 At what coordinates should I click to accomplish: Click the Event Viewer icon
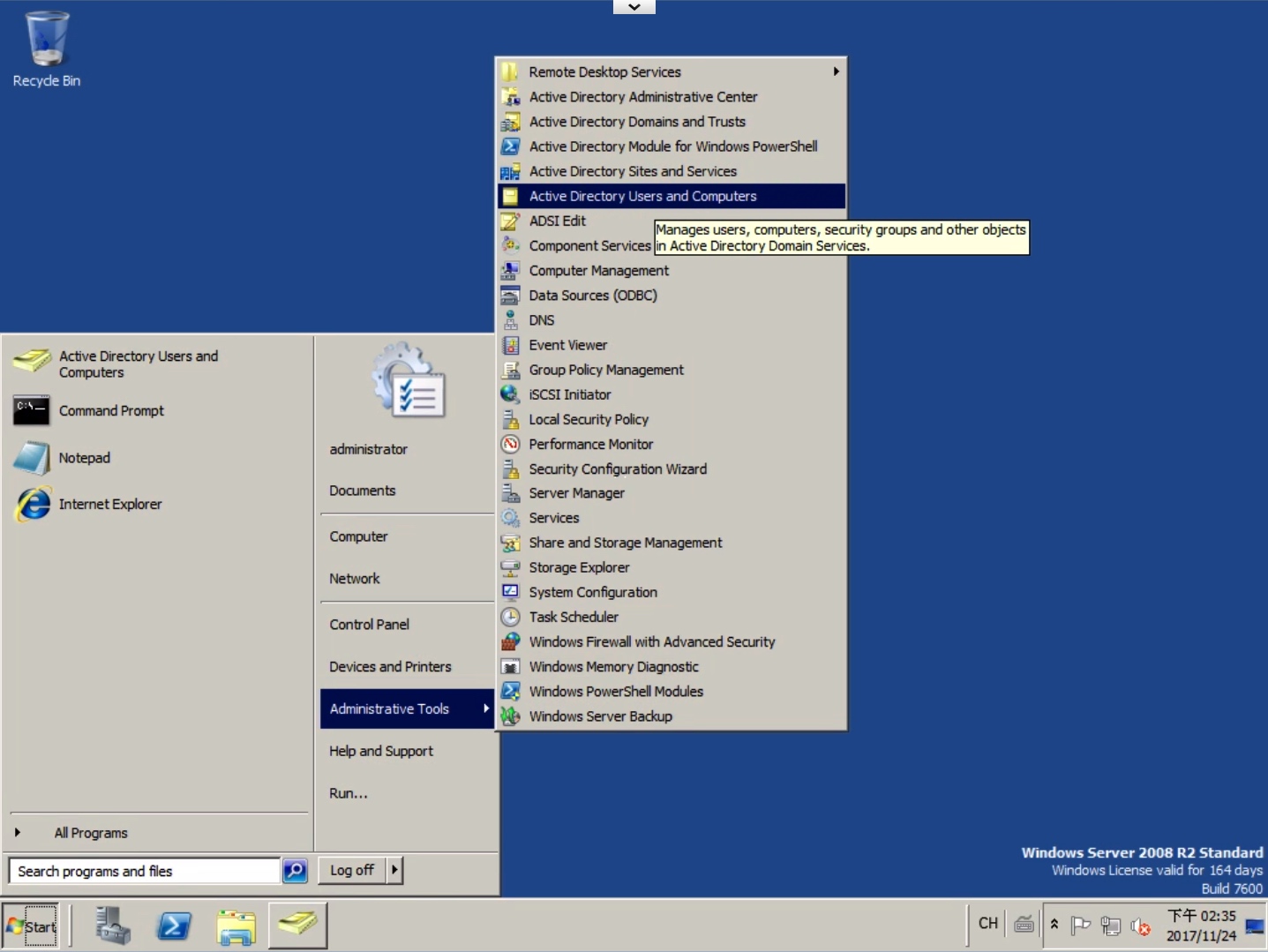510,345
